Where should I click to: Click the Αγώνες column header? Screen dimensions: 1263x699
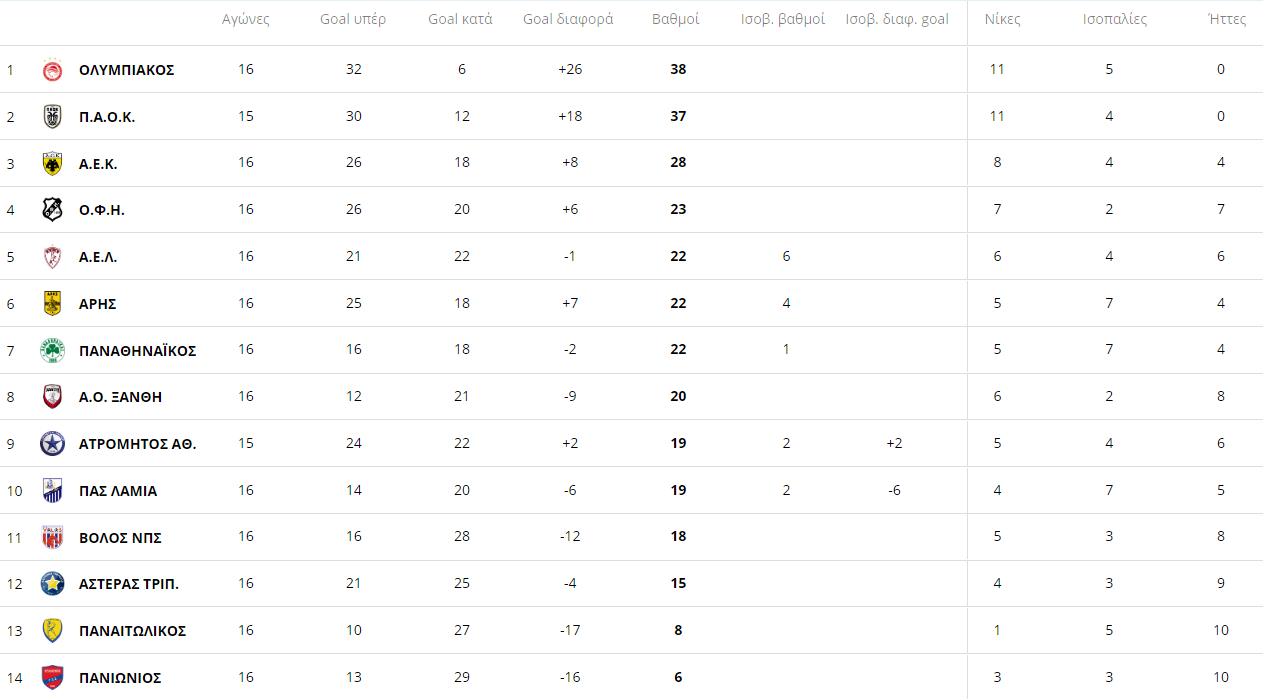pyautogui.click(x=246, y=20)
